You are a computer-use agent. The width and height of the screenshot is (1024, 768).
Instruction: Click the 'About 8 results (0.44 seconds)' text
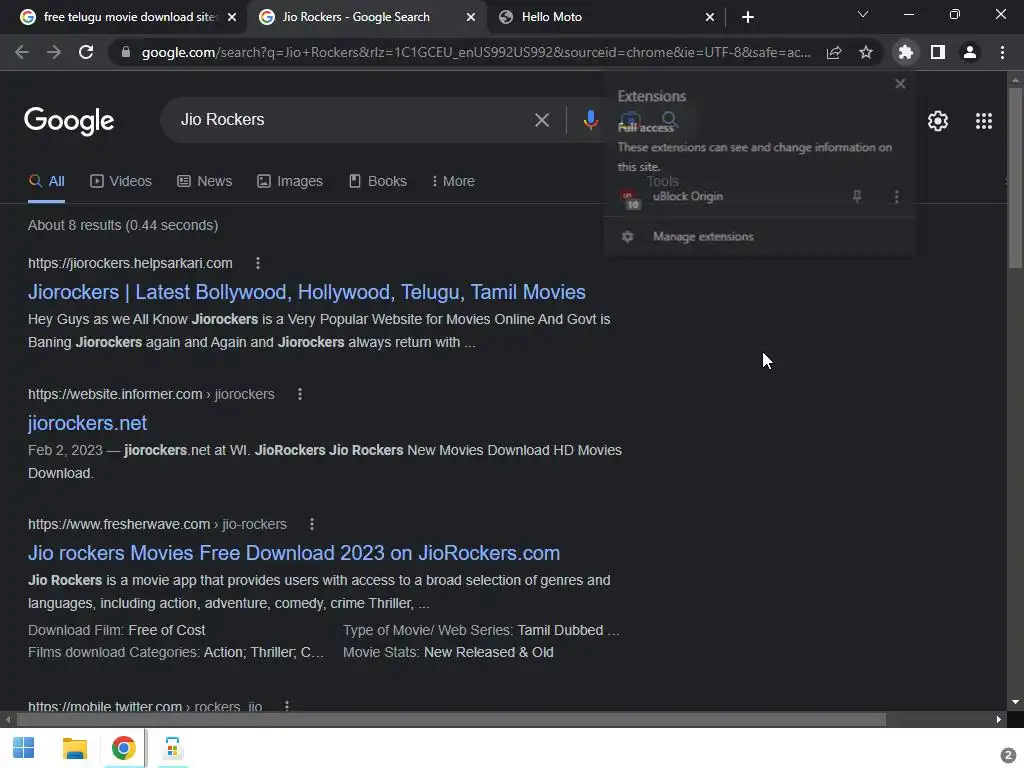(123, 225)
